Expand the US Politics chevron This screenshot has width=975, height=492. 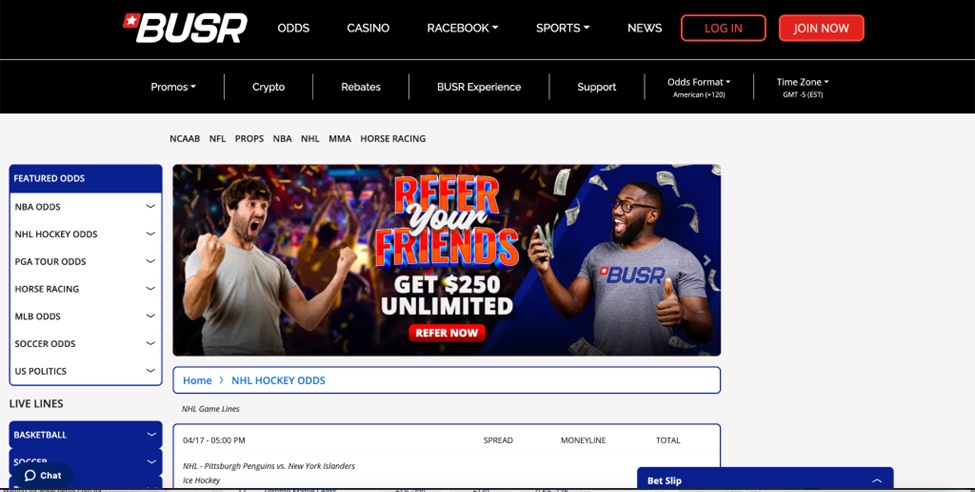[x=150, y=371]
